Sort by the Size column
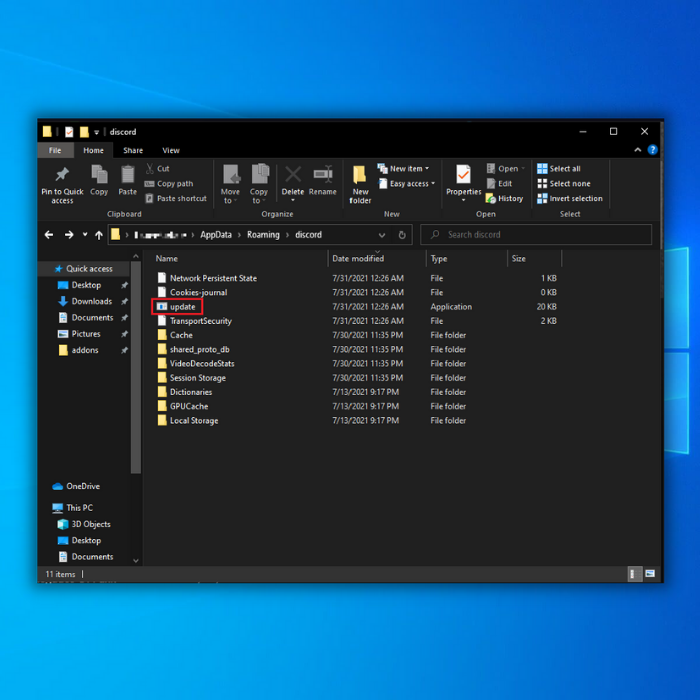This screenshot has width=700, height=700. (x=534, y=258)
